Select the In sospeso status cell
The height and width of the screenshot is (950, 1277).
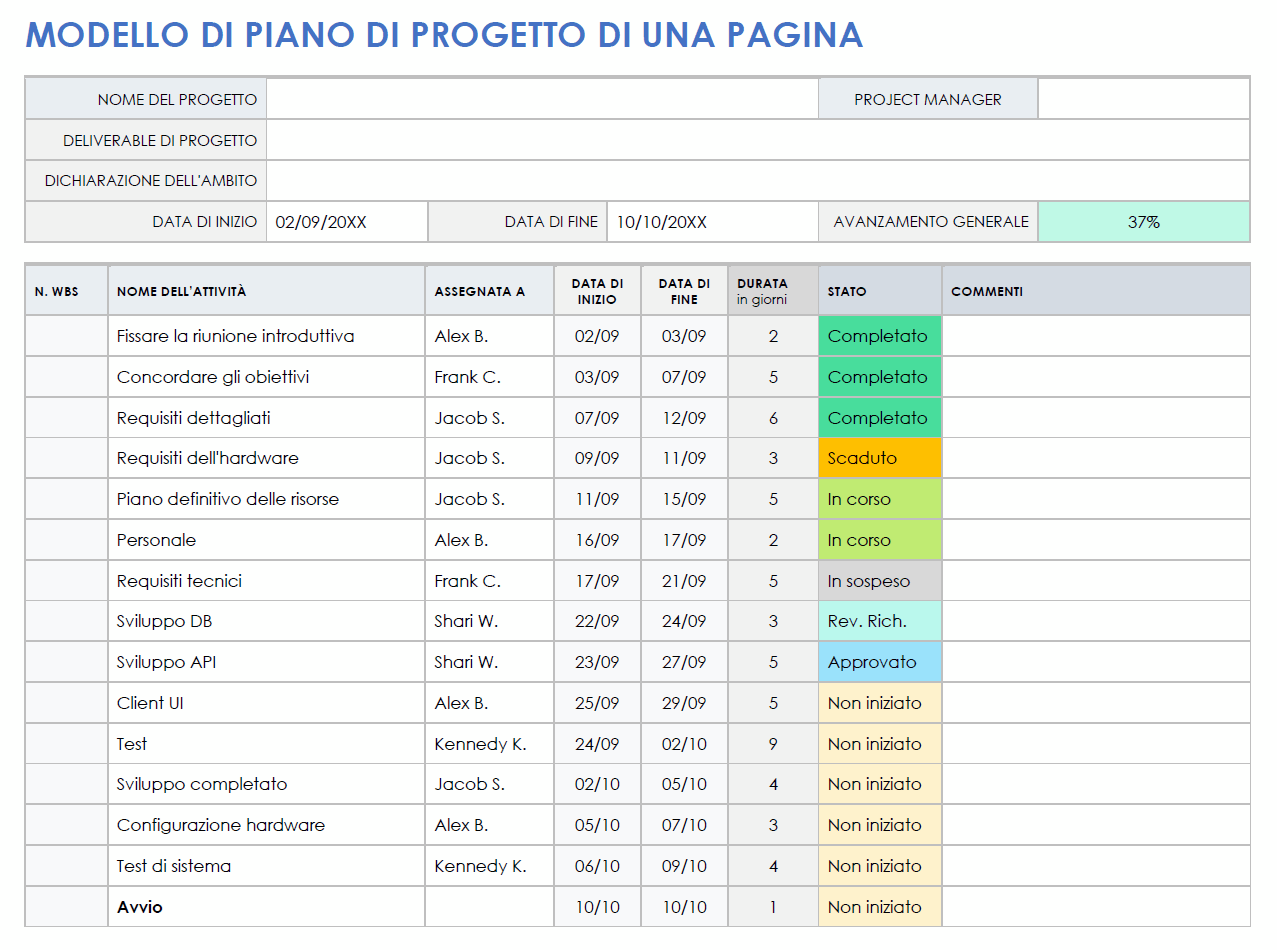click(x=879, y=580)
